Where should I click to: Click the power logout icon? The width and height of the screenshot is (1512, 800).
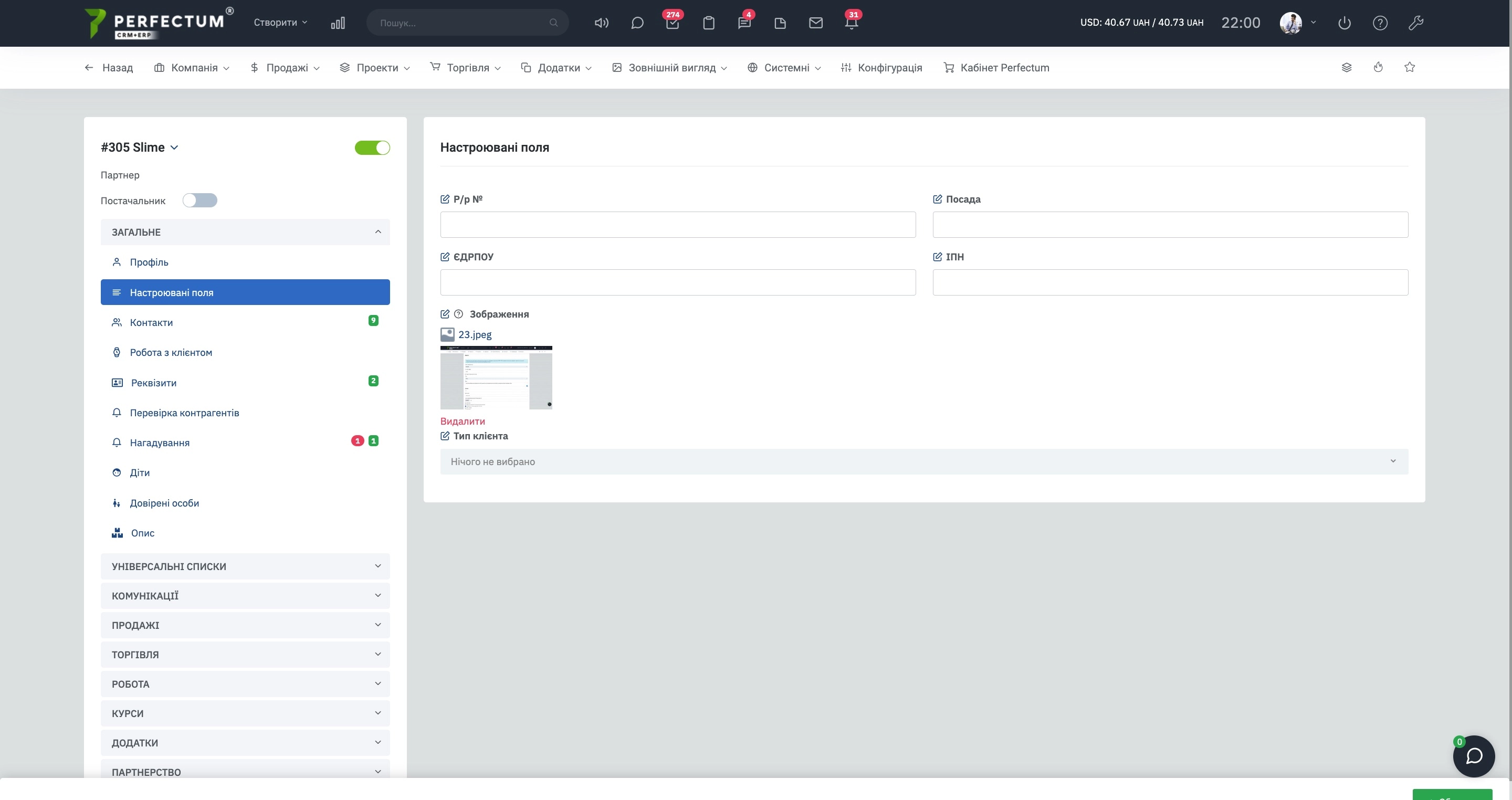[x=1344, y=23]
